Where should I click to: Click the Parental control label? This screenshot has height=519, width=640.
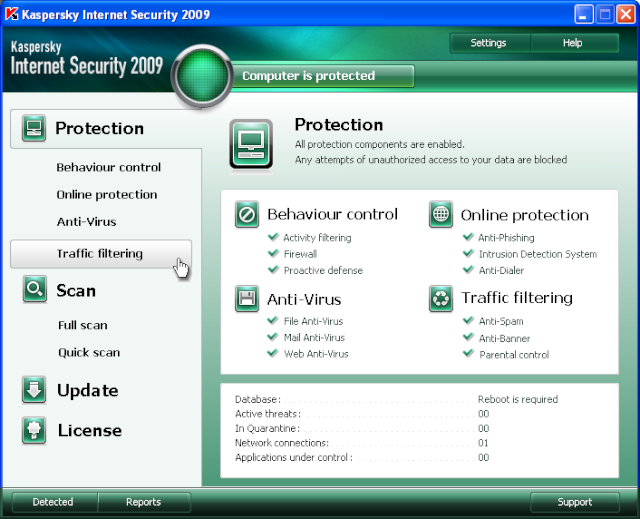514,355
